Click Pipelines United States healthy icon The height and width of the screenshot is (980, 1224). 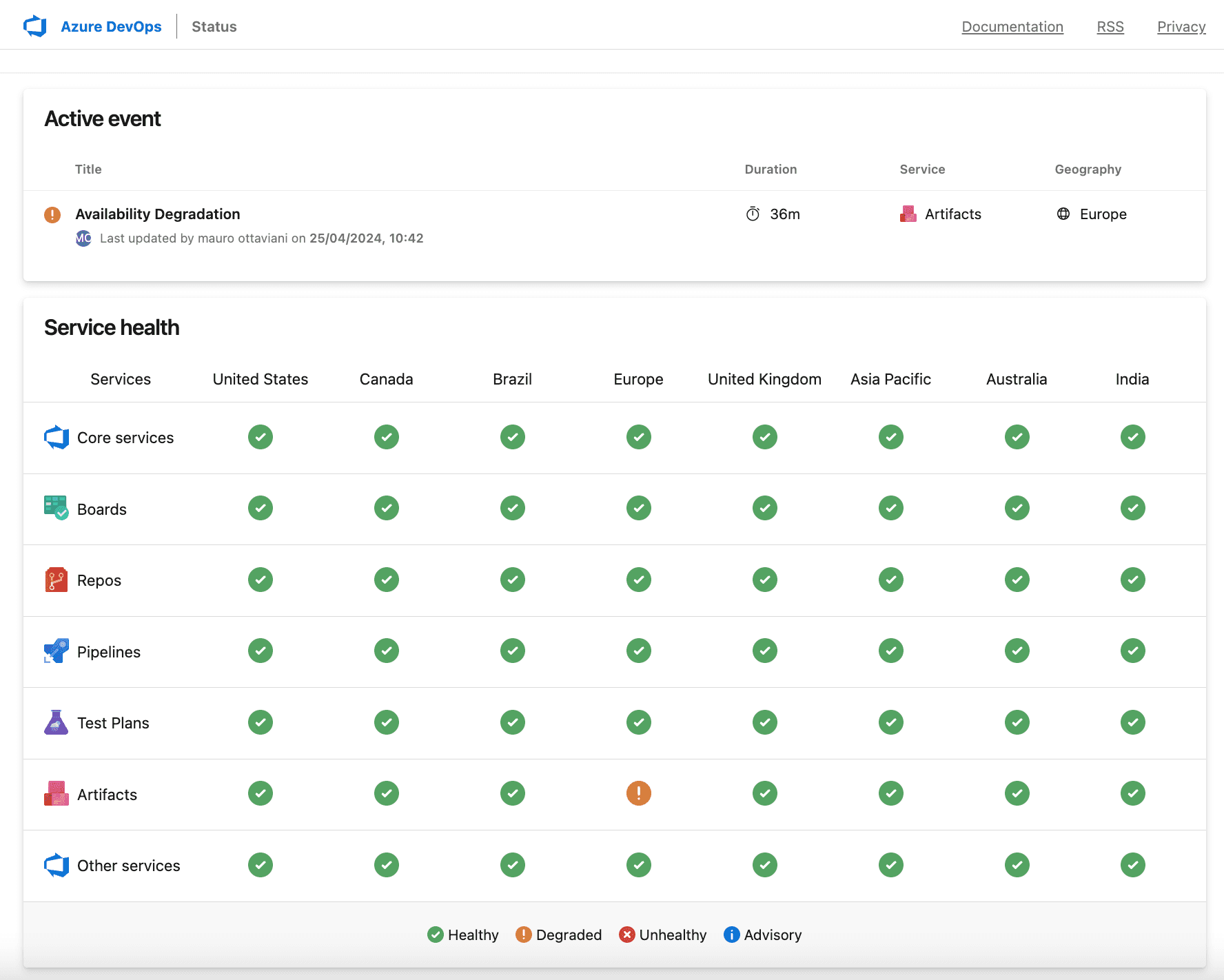[261, 651]
